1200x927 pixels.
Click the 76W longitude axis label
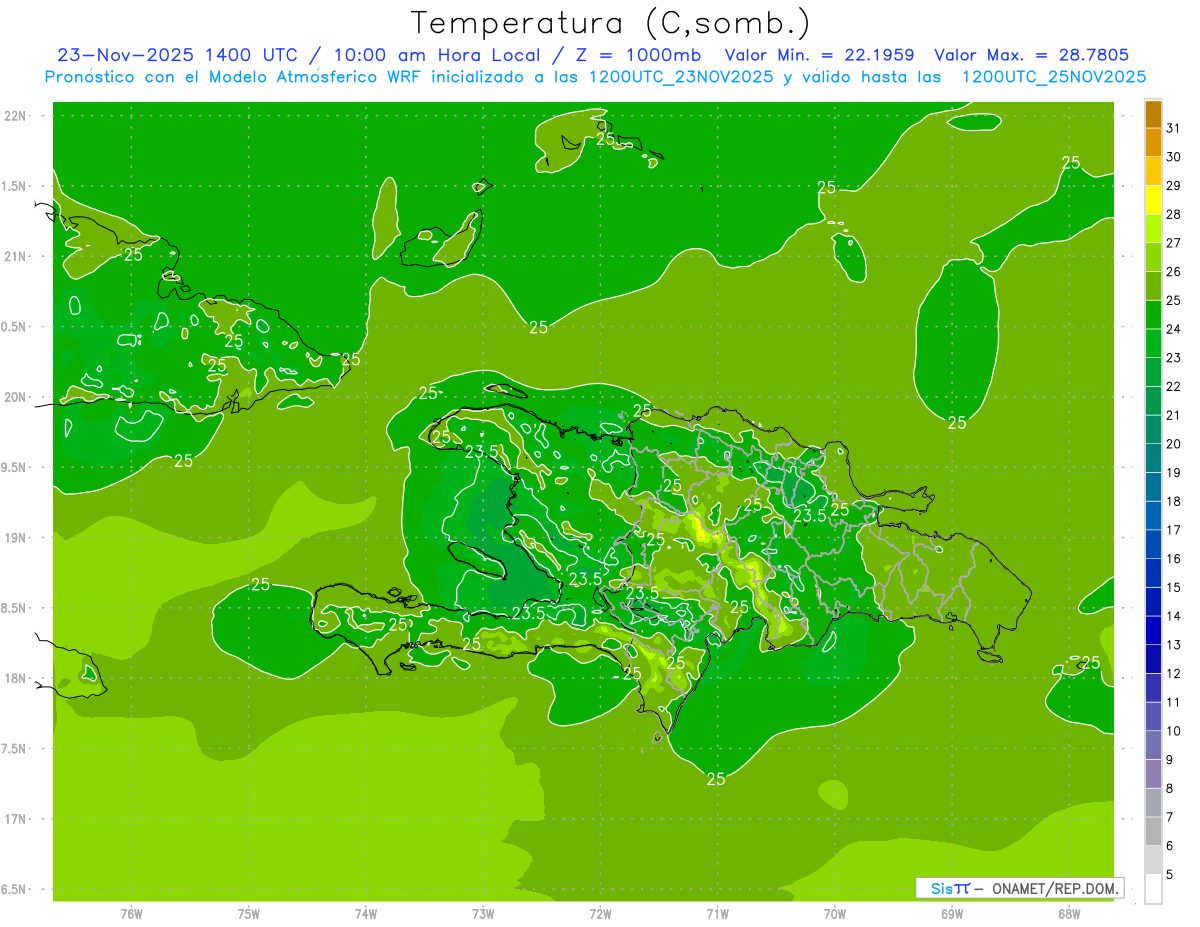click(131, 914)
